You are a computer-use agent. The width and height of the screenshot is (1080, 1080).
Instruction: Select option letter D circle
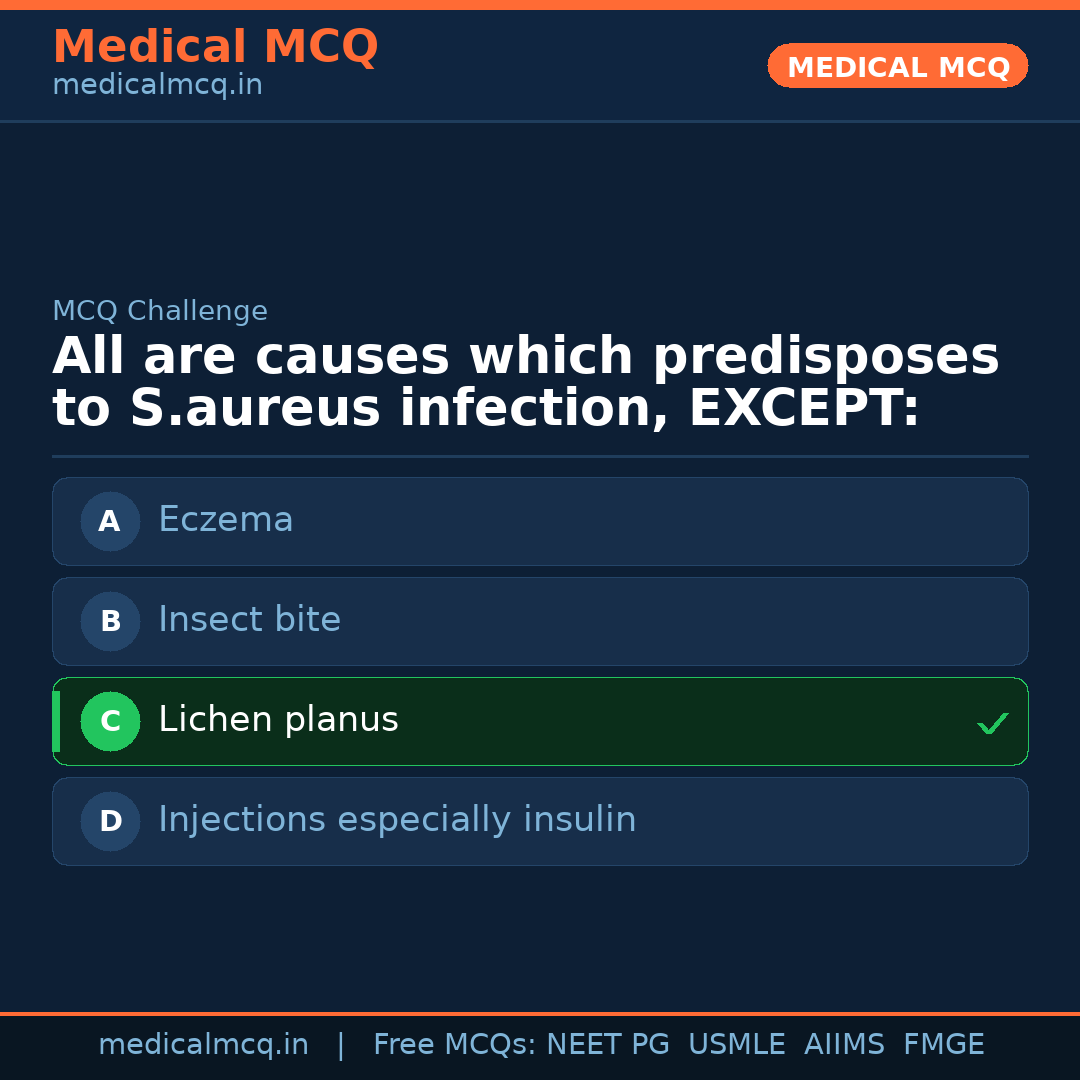[110, 821]
